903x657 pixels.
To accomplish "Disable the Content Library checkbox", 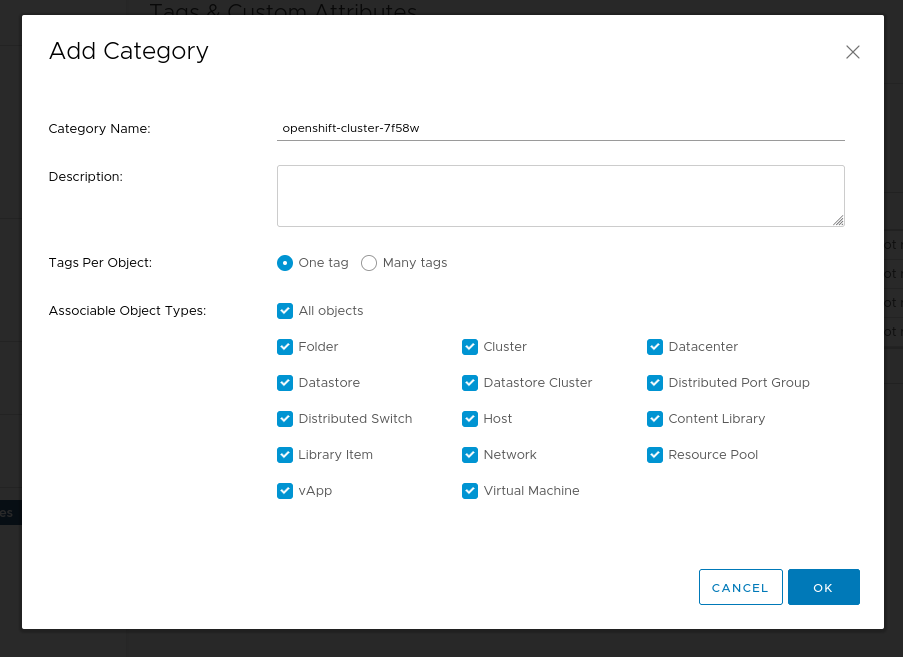I will coord(655,419).
